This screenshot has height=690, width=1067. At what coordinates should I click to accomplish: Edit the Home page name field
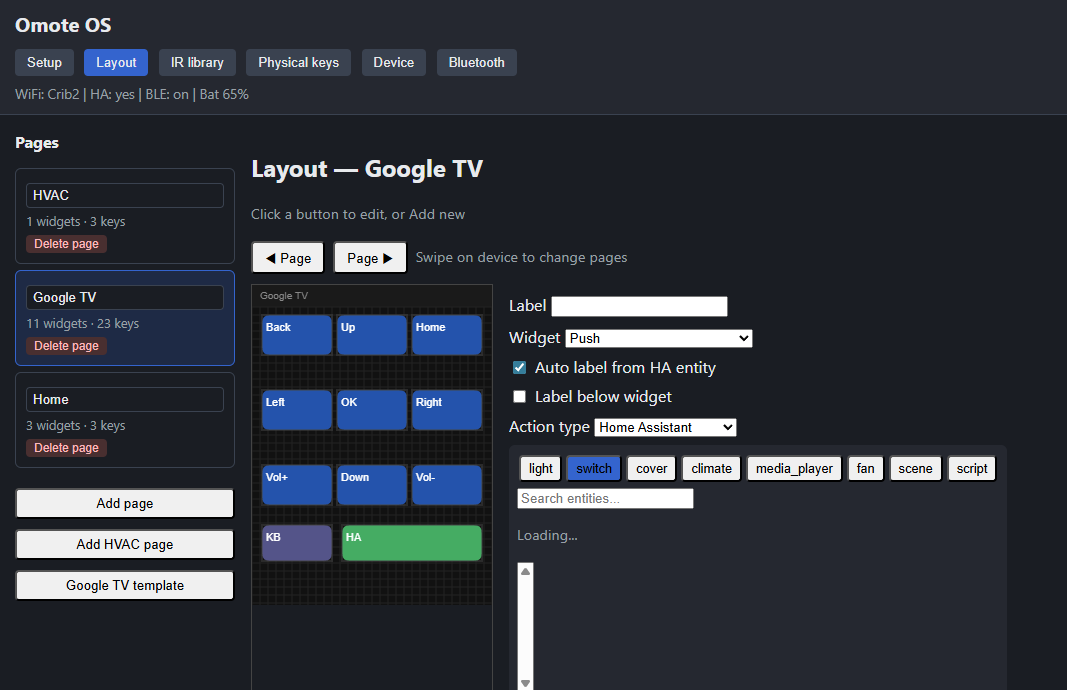point(125,399)
